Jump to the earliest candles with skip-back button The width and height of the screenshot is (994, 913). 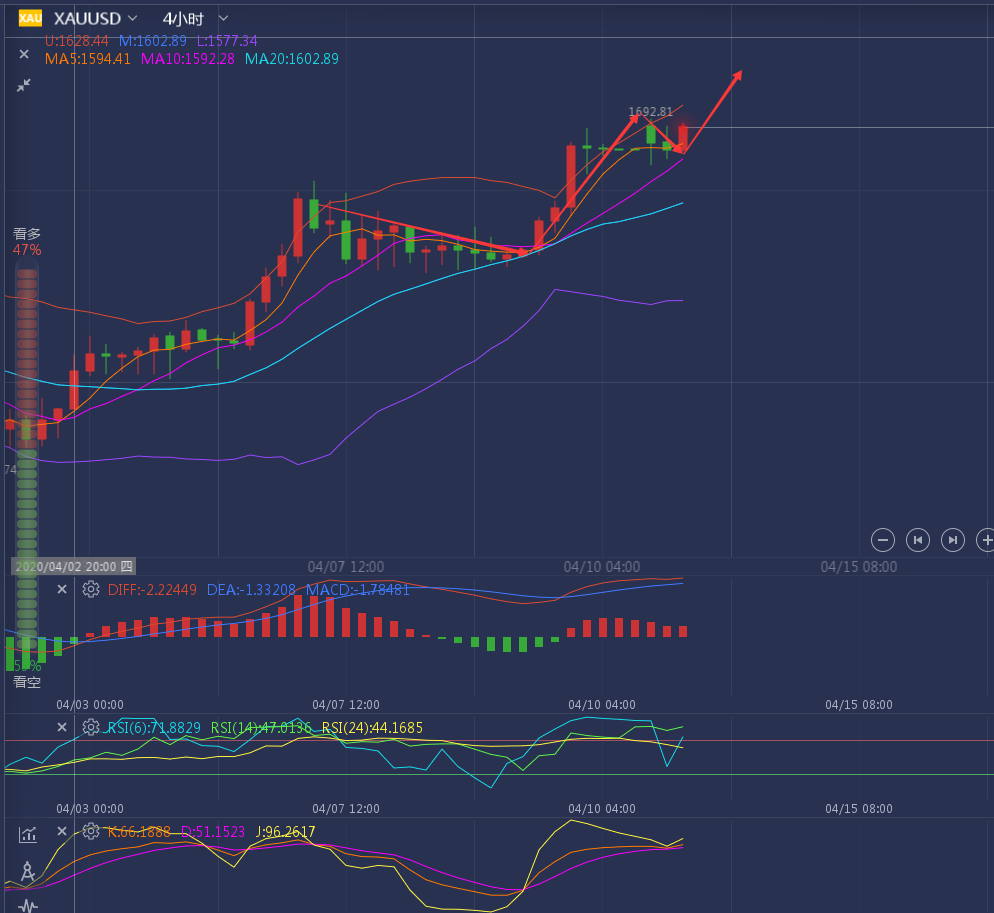tap(917, 540)
